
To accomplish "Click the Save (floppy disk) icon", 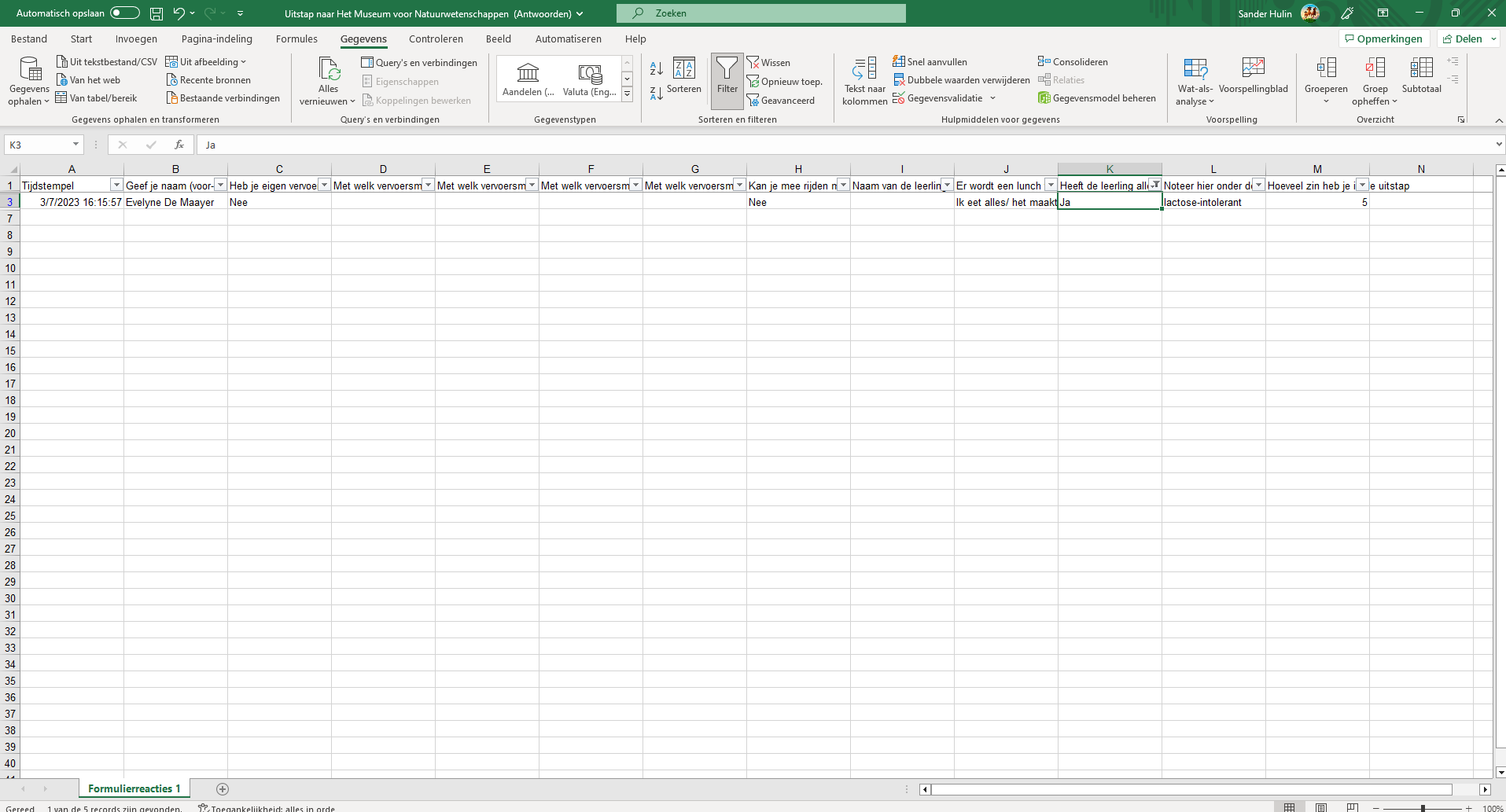I will click(156, 13).
